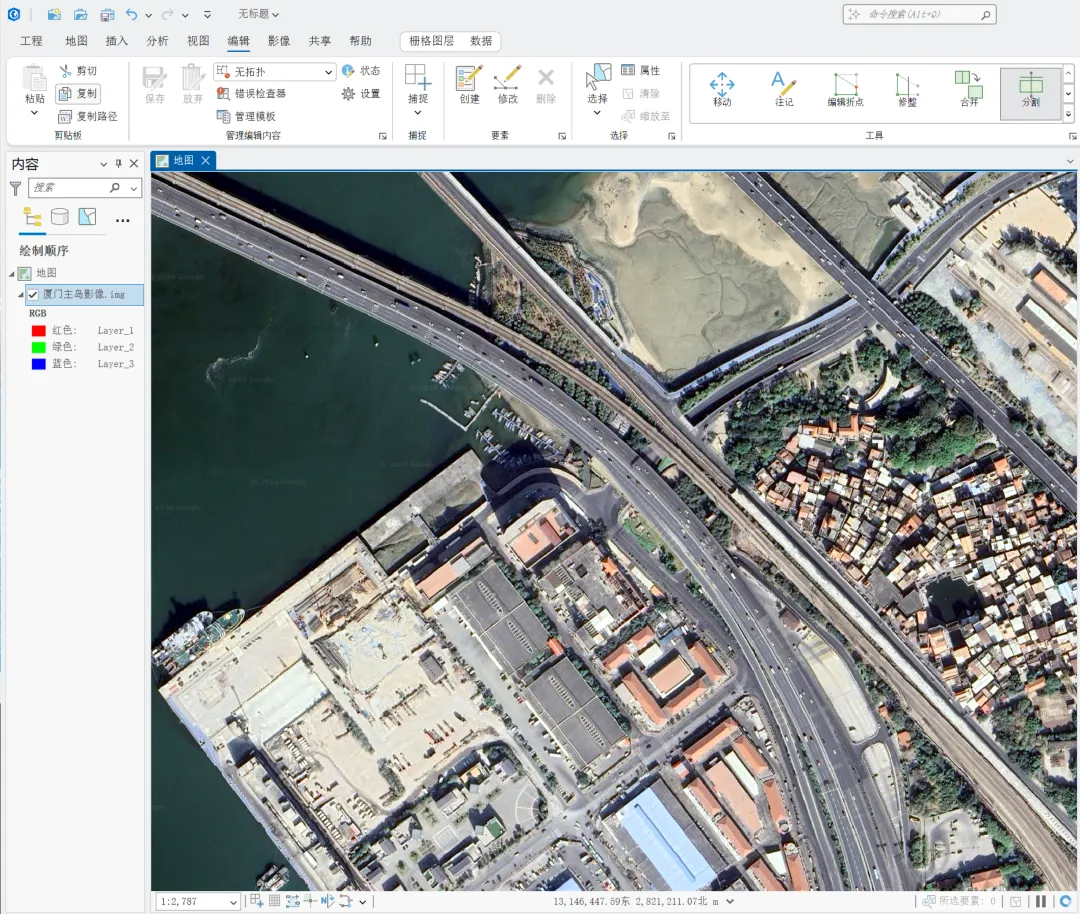Click the 复制 (Copy) button
Image resolution: width=1080 pixels, height=914 pixels.
pos(78,94)
